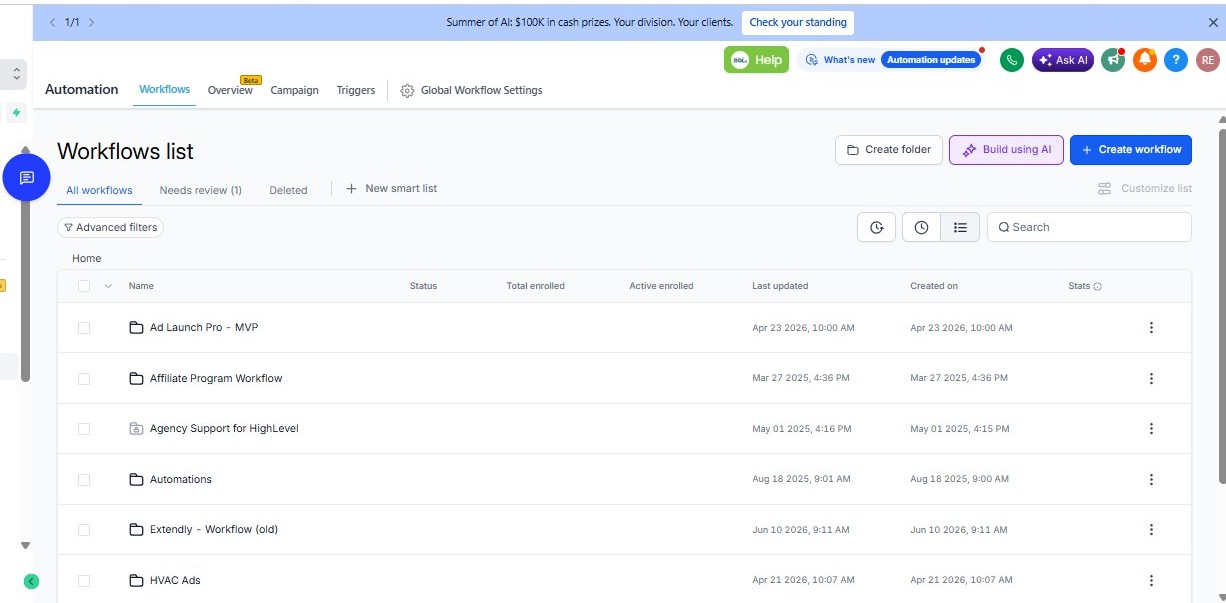Open the phone dialer icon
Image resolution: width=1226 pixels, height=603 pixels.
coord(1011,60)
